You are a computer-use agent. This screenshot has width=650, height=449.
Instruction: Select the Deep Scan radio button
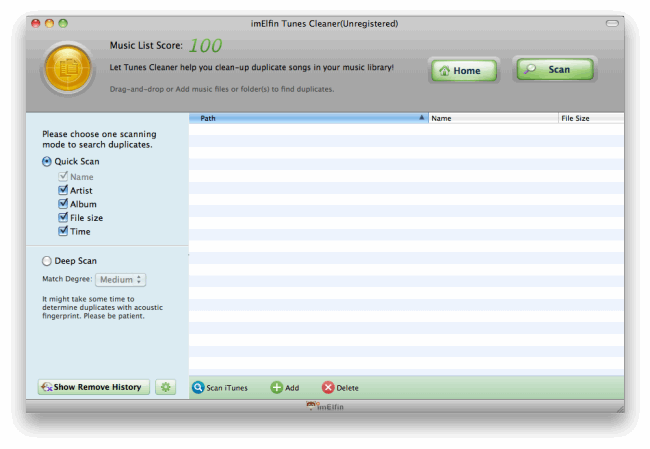coord(46,261)
